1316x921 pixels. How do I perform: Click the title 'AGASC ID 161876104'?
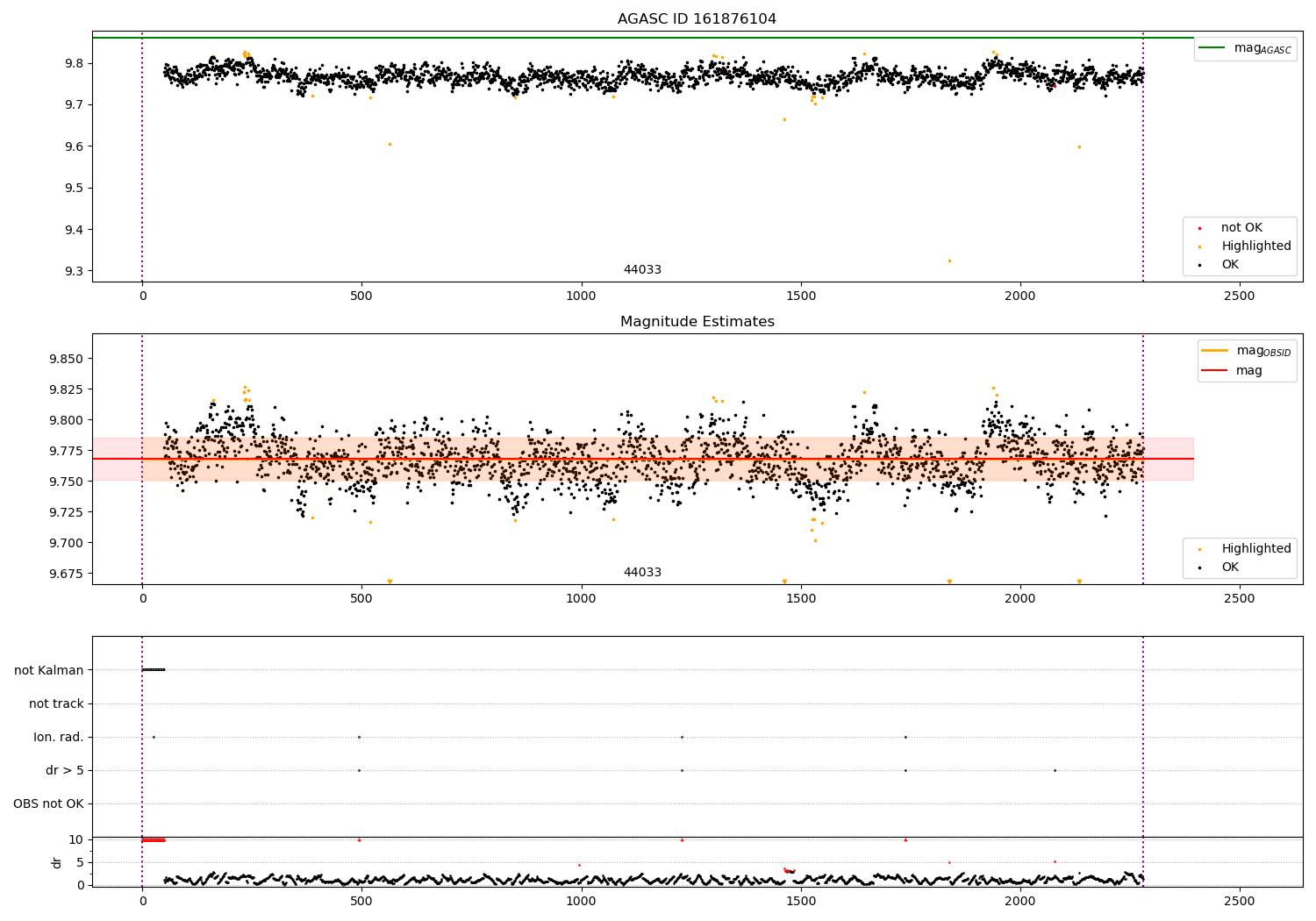coord(697,19)
